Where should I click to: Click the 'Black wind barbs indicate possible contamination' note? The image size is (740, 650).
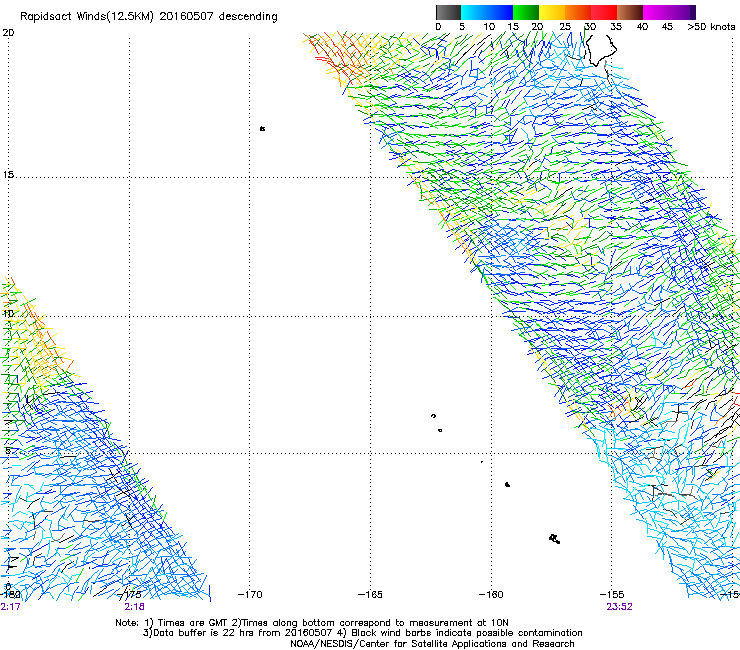(466, 633)
